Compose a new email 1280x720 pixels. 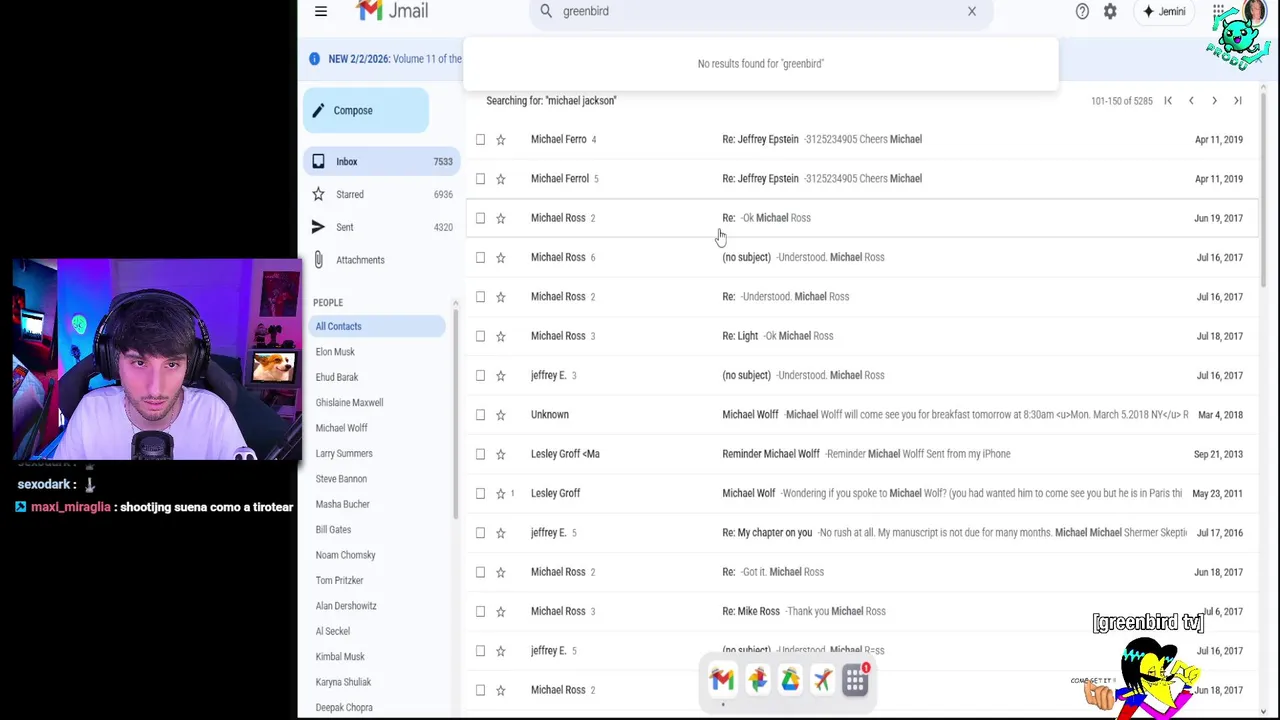pos(366,111)
